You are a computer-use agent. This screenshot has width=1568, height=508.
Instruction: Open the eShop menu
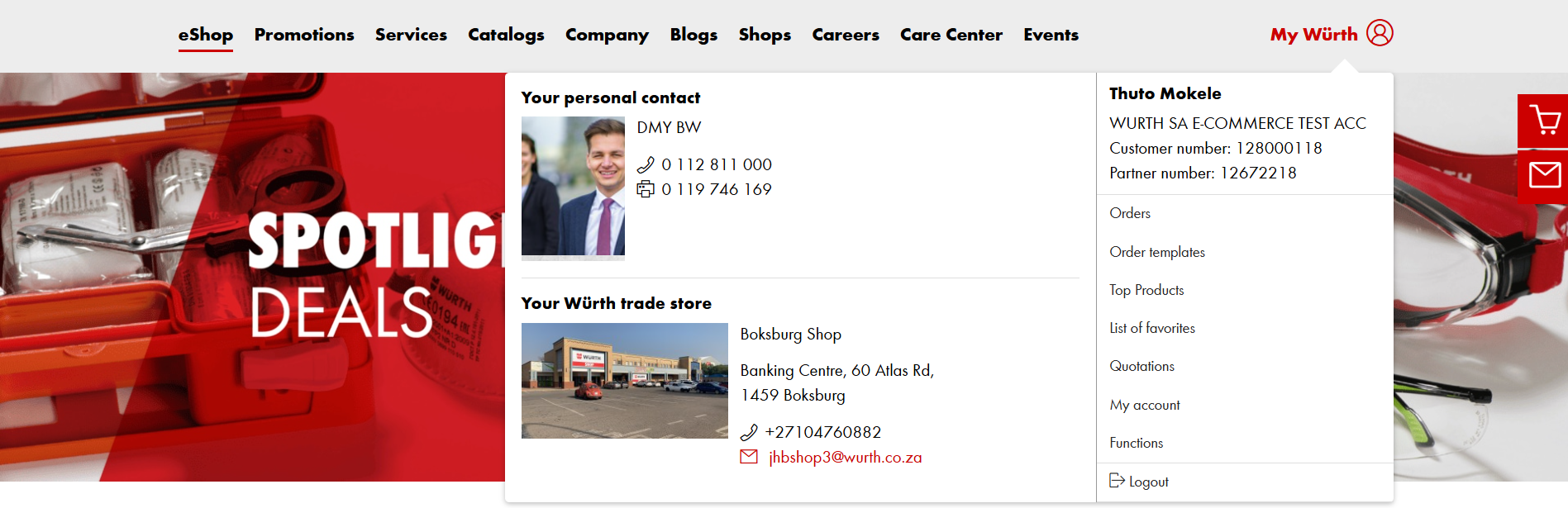click(206, 35)
